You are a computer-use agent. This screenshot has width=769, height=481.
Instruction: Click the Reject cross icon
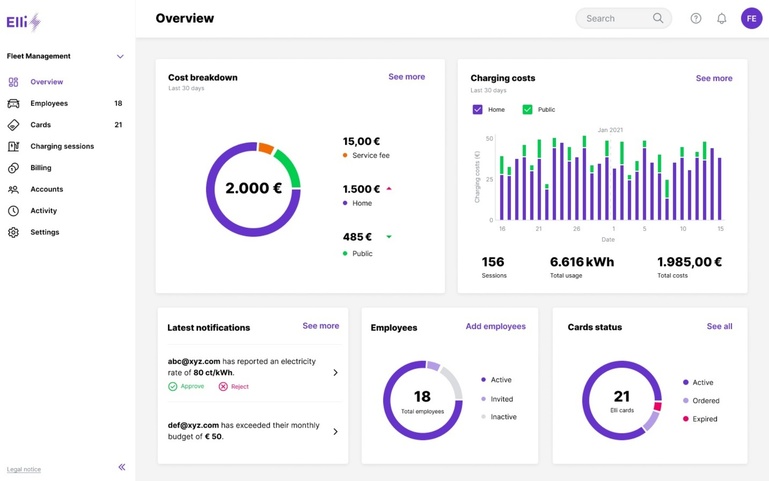[223, 386]
